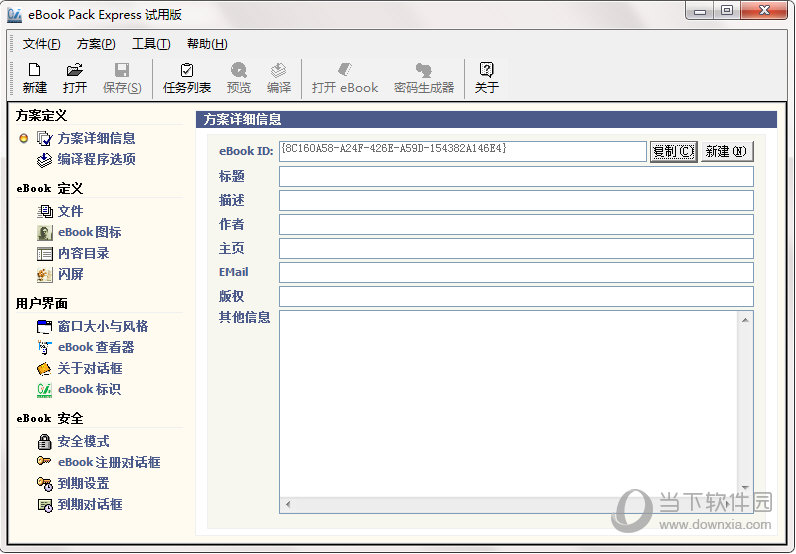The height and width of the screenshot is (554, 796).
Task: Click the 其他信息 scrollbar up arrow
Action: pos(745,320)
